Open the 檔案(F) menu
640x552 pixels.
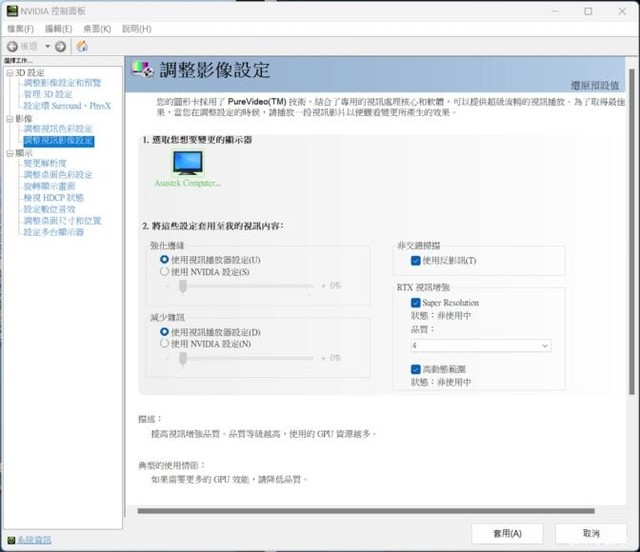(x=20, y=29)
